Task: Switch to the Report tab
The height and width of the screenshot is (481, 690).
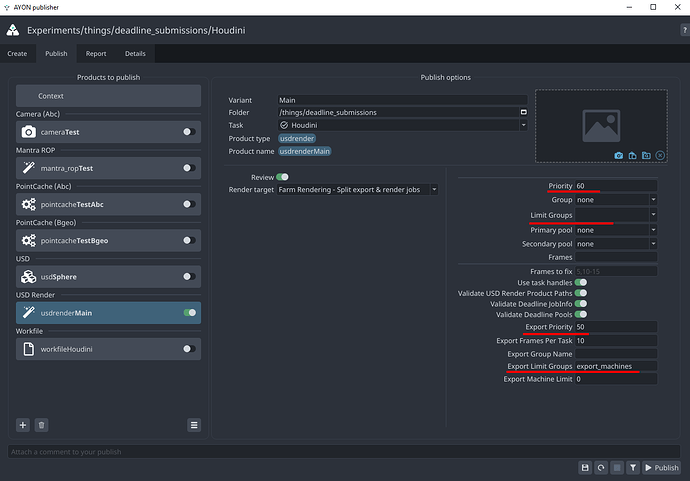Action: pos(96,53)
